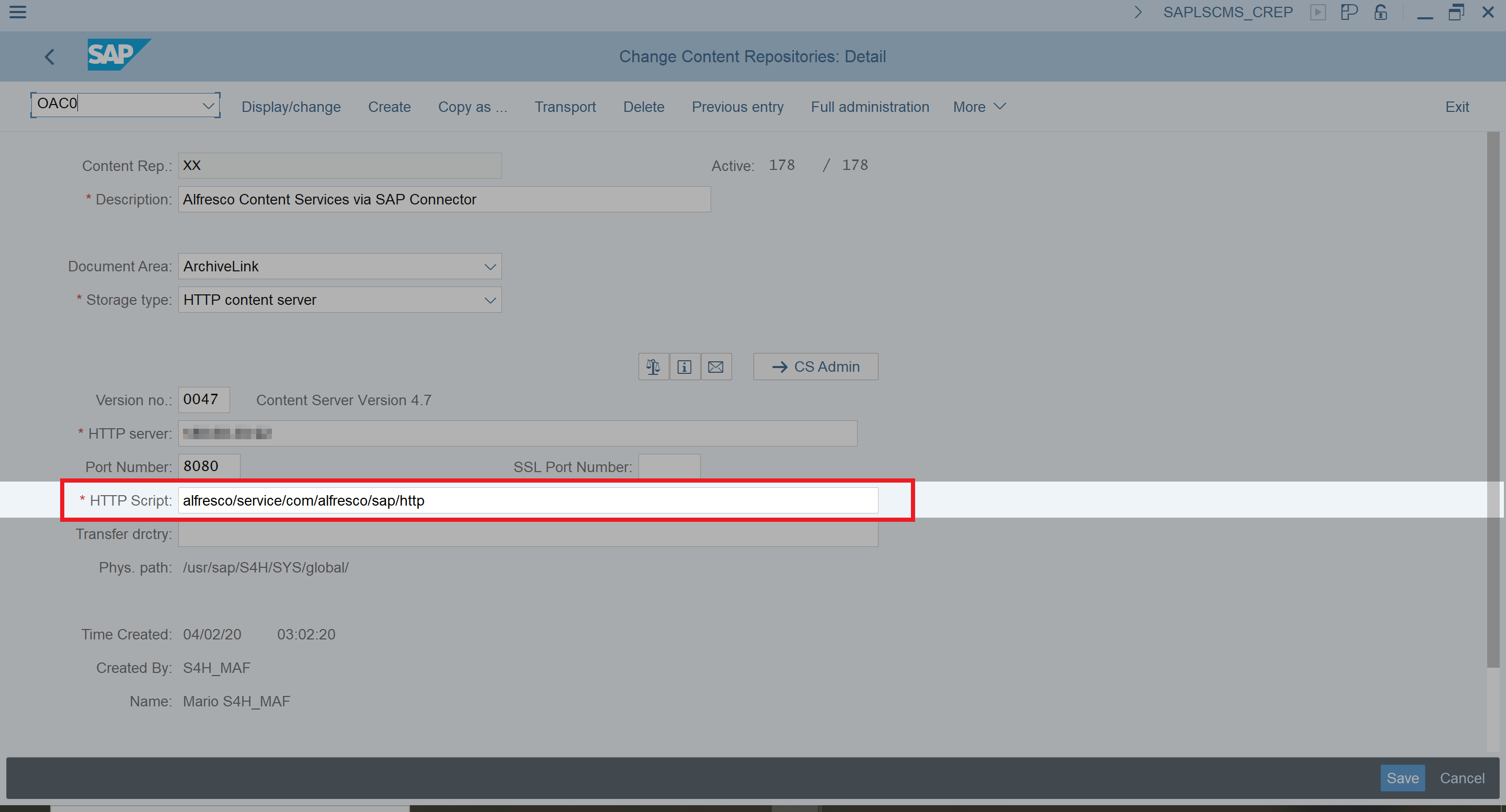The image size is (1506, 812).
Task: Click the SAP logo
Action: (x=118, y=54)
